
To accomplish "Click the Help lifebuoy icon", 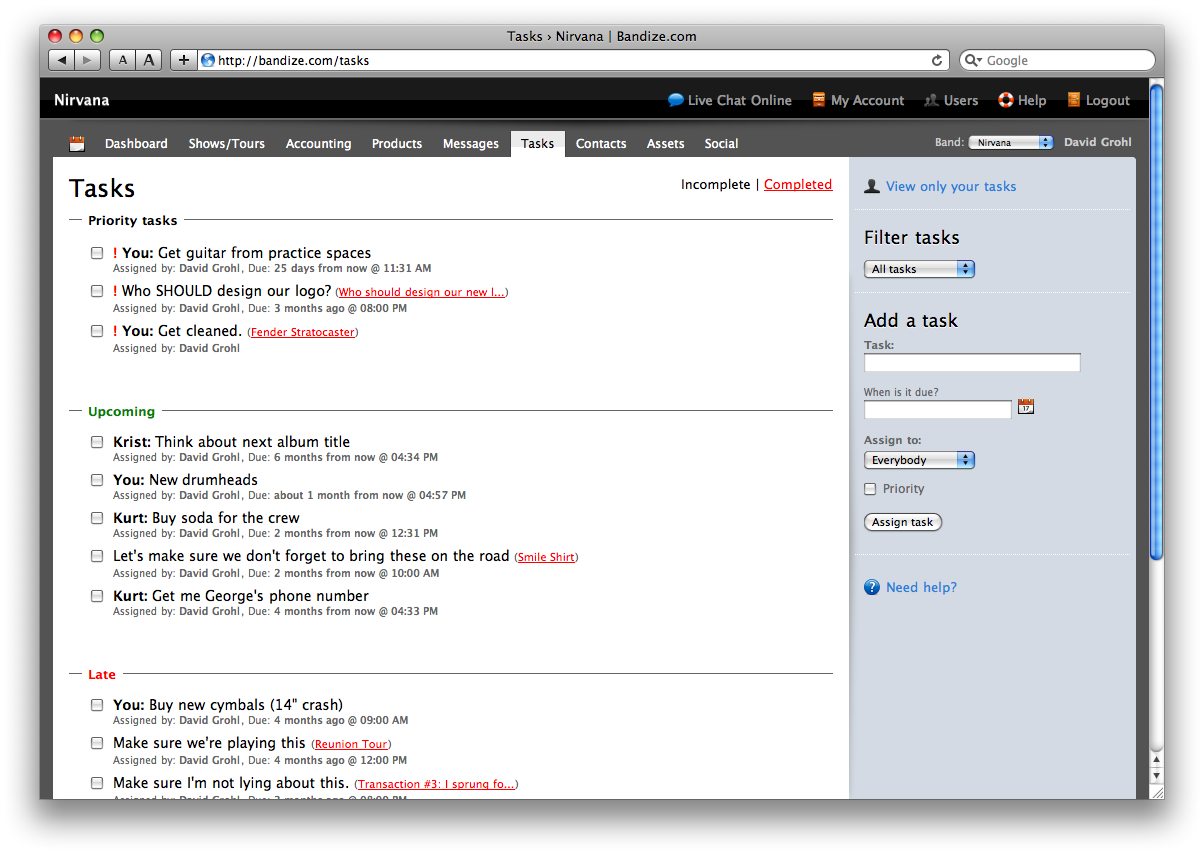I will [x=1006, y=100].
